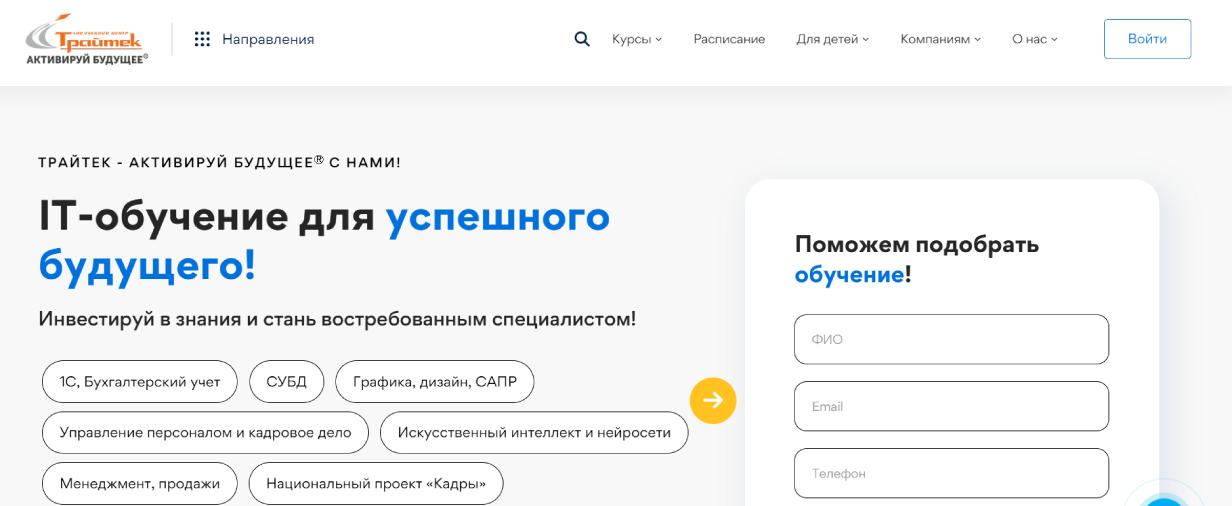Expand the О нас dropdown
The height and width of the screenshot is (506, 1232).
1034,39
